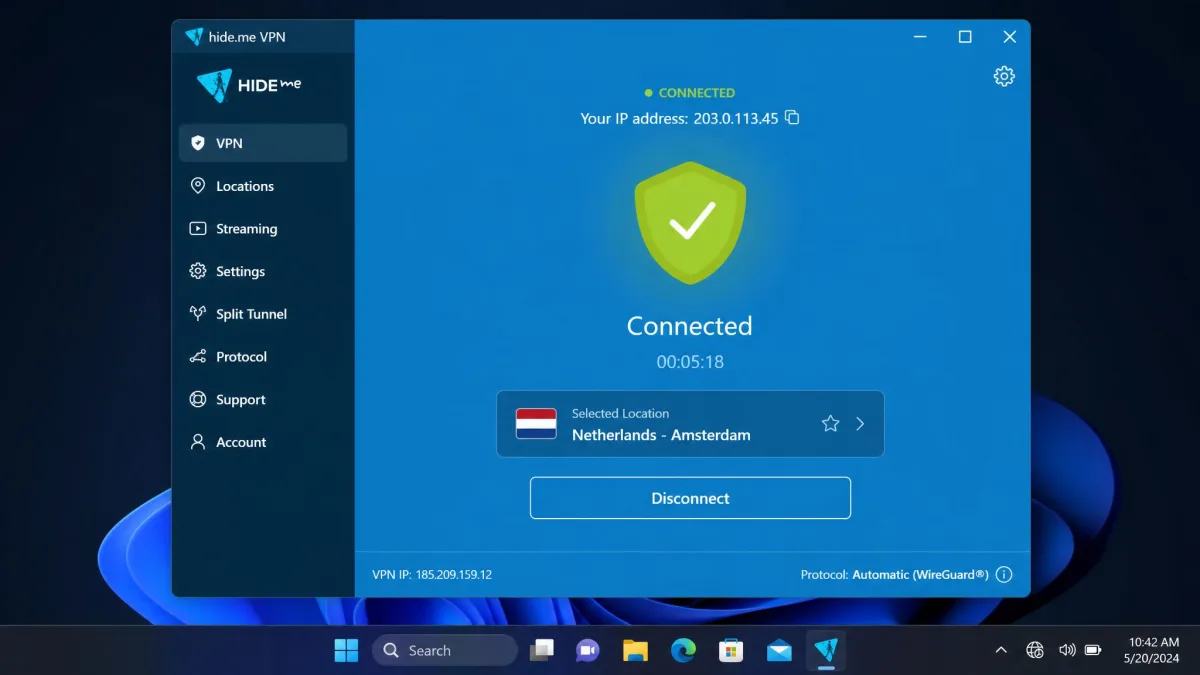This screenshot has height=675, width=1200.
Task: Open File Explorer from the taskbar
Action: tap(635, 651)
